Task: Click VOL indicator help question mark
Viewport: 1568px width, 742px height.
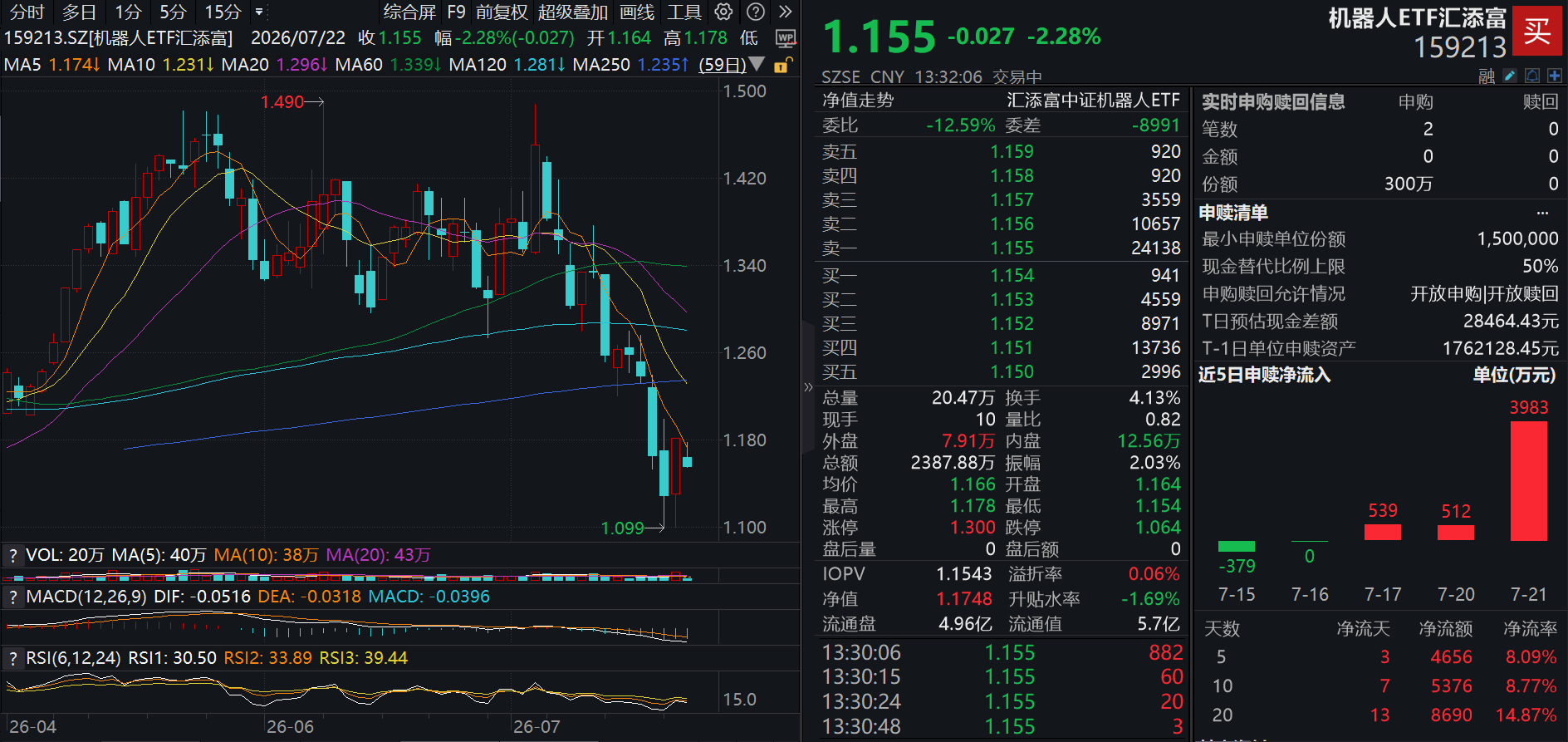Action: tap(12, 555)
